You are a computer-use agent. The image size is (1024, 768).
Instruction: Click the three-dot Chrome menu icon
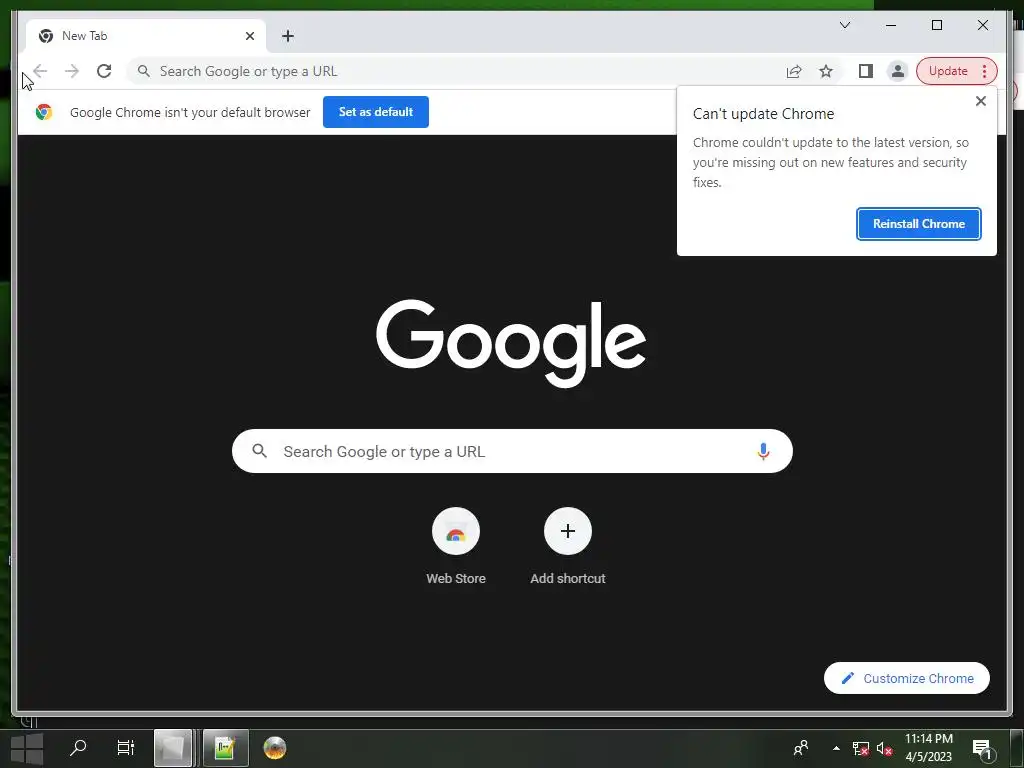(985, 71)
